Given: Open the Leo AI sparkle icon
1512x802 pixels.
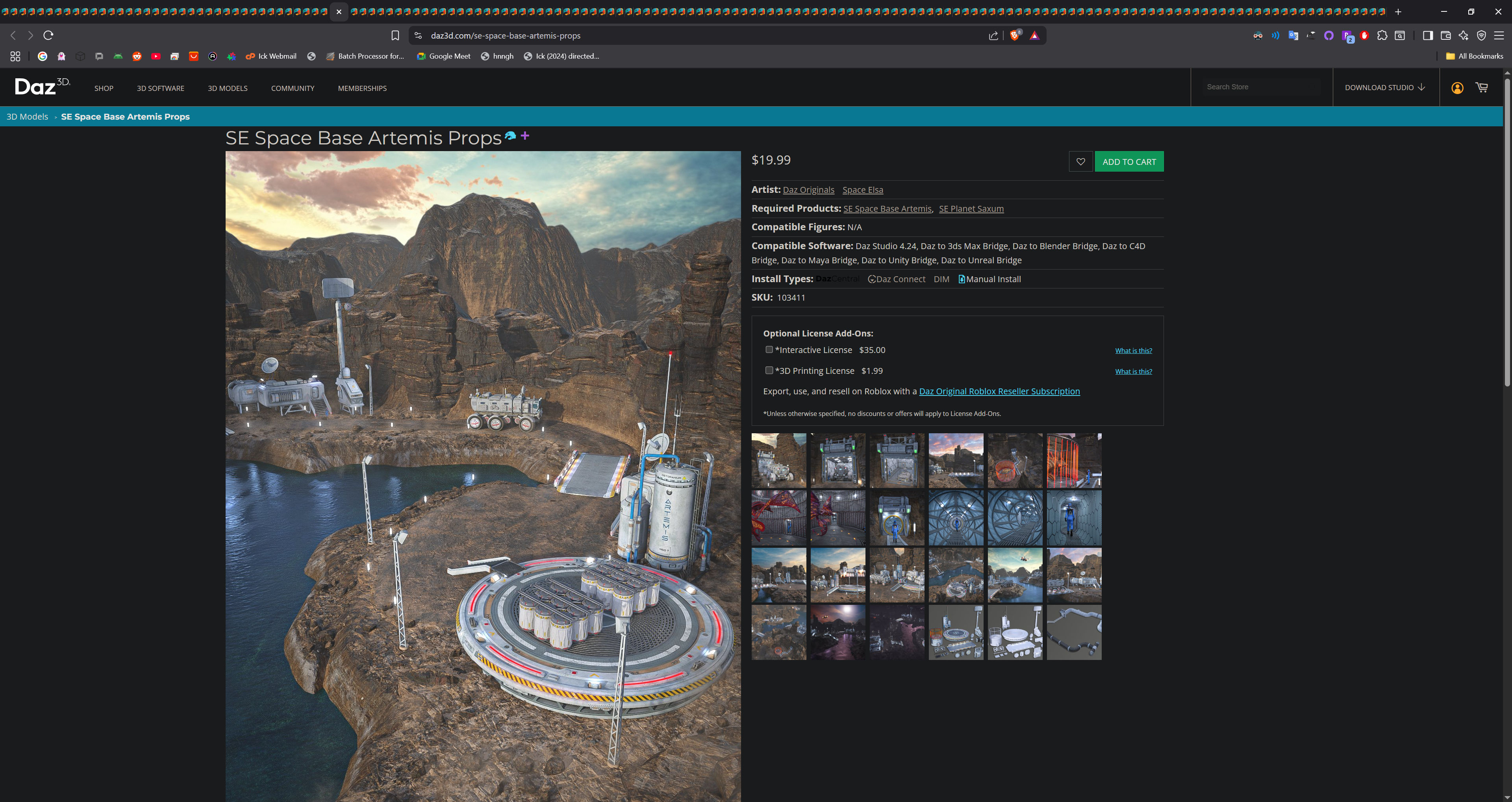Looking at the screenshot, I should (1463, 35).
